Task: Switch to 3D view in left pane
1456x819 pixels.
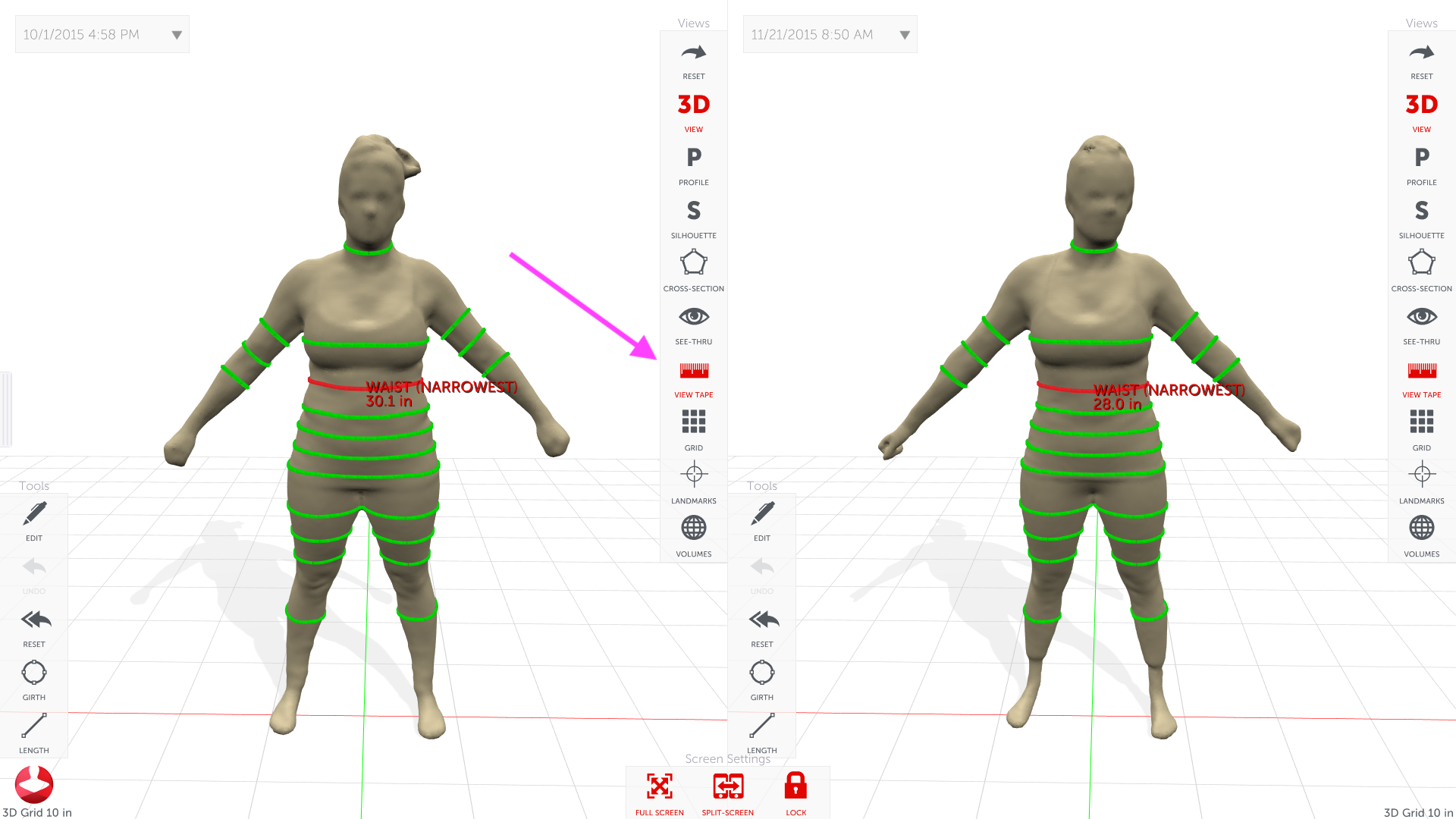Action: point(693,105)
